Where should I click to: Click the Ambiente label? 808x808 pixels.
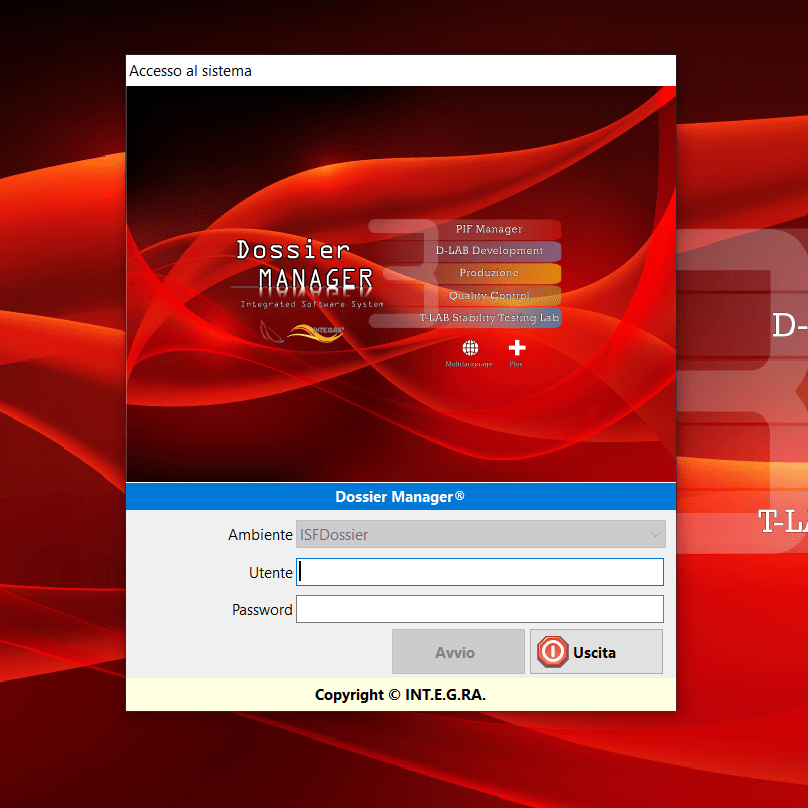(x=260, y=535)
